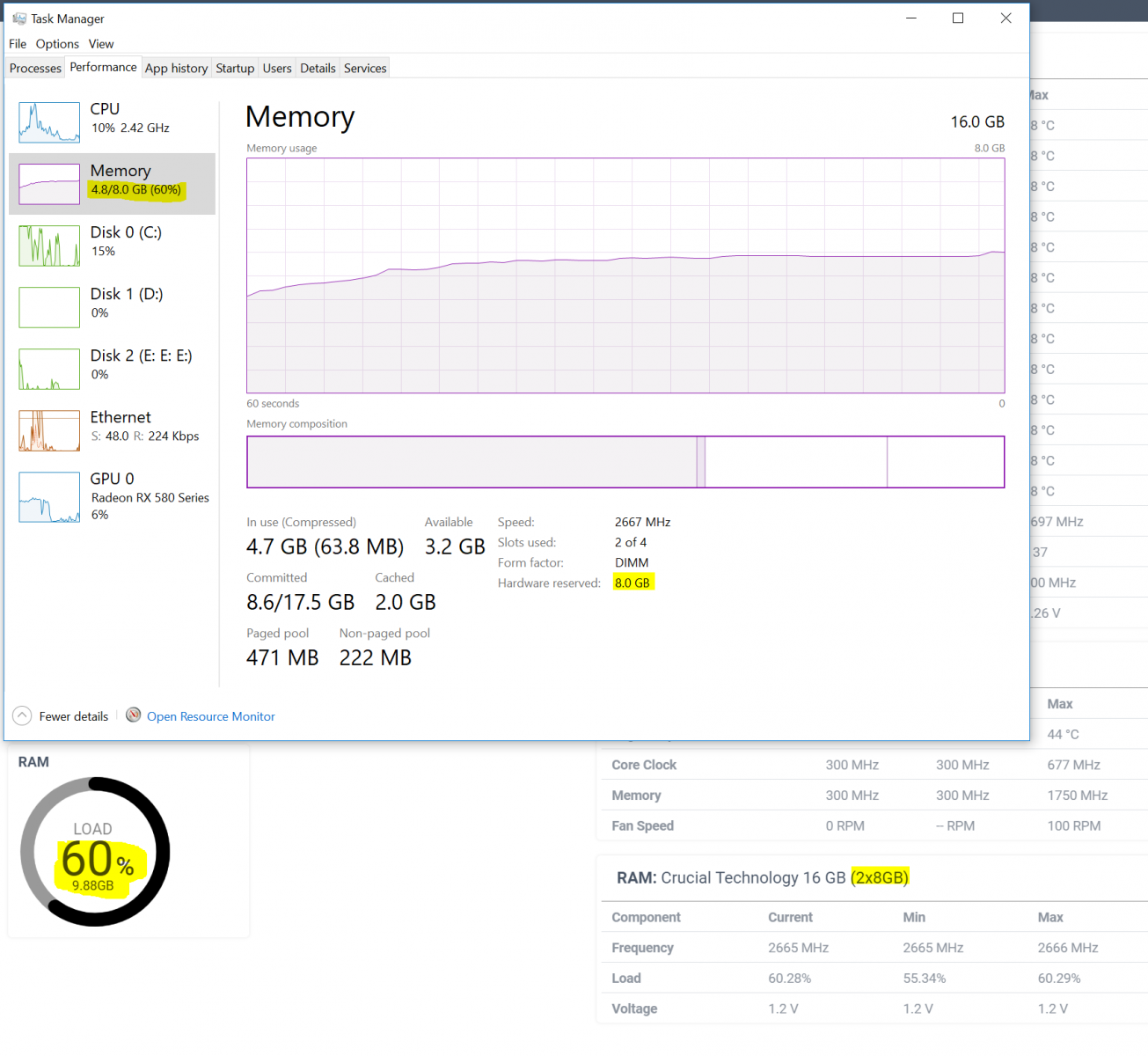The image size is (1148, 1056).
Task: Select the CPU usage graph thumbnail
Action: 49,122
